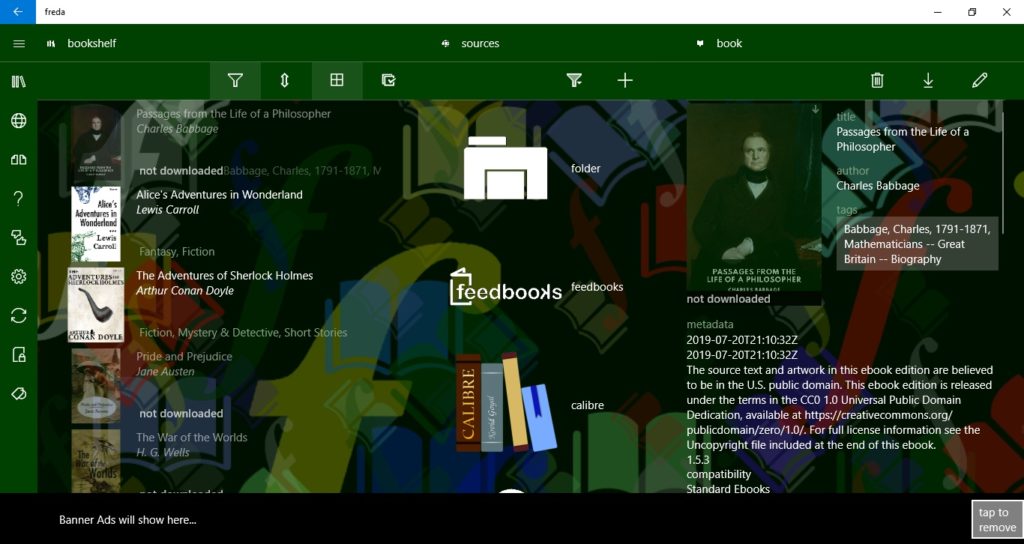The width and height of the screenshot is (1024, 544).
Task: Click the sync refresh icon
Action: pos(19,315)
